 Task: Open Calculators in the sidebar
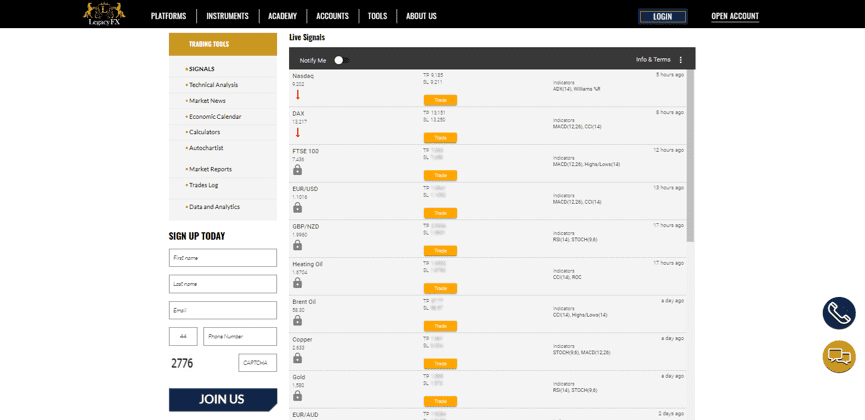coord(204,132)
